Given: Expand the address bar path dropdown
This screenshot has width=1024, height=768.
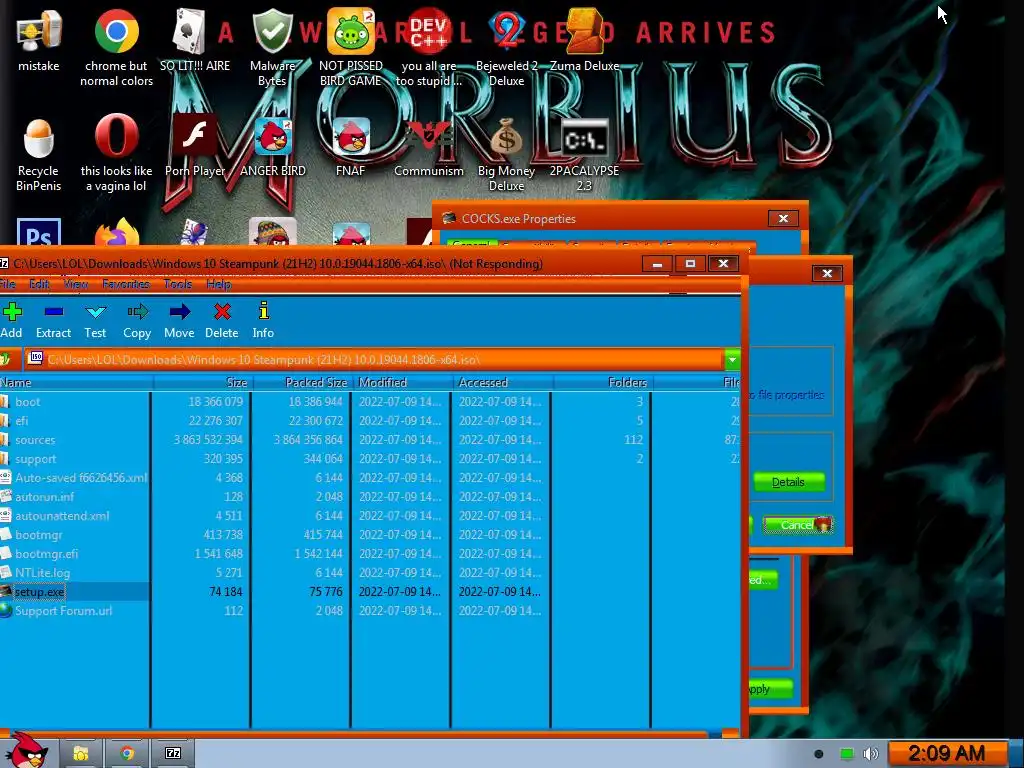Looking at the screenshot, I should (x=732, y=359).
